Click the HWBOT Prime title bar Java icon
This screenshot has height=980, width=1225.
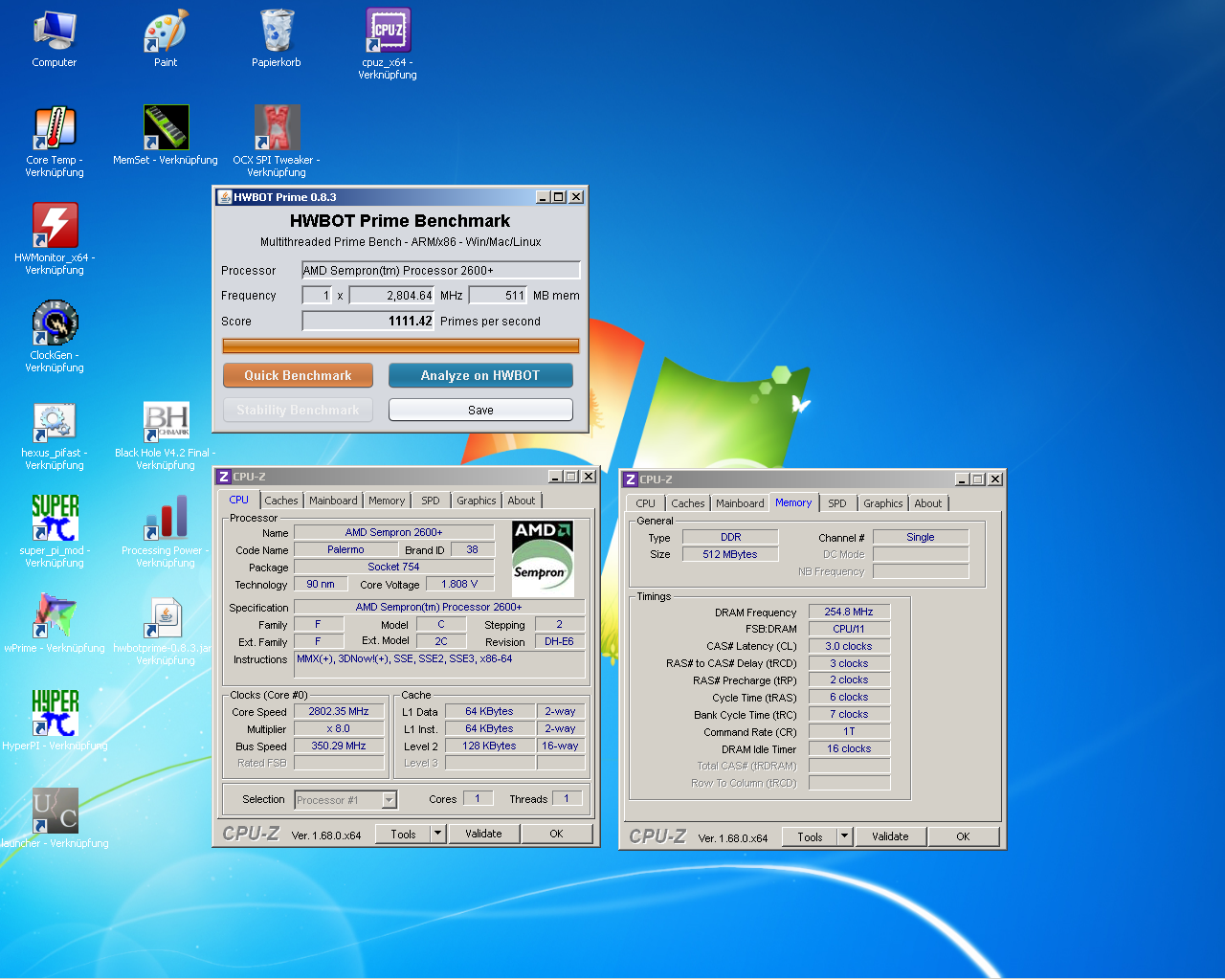tap(224, 197)
